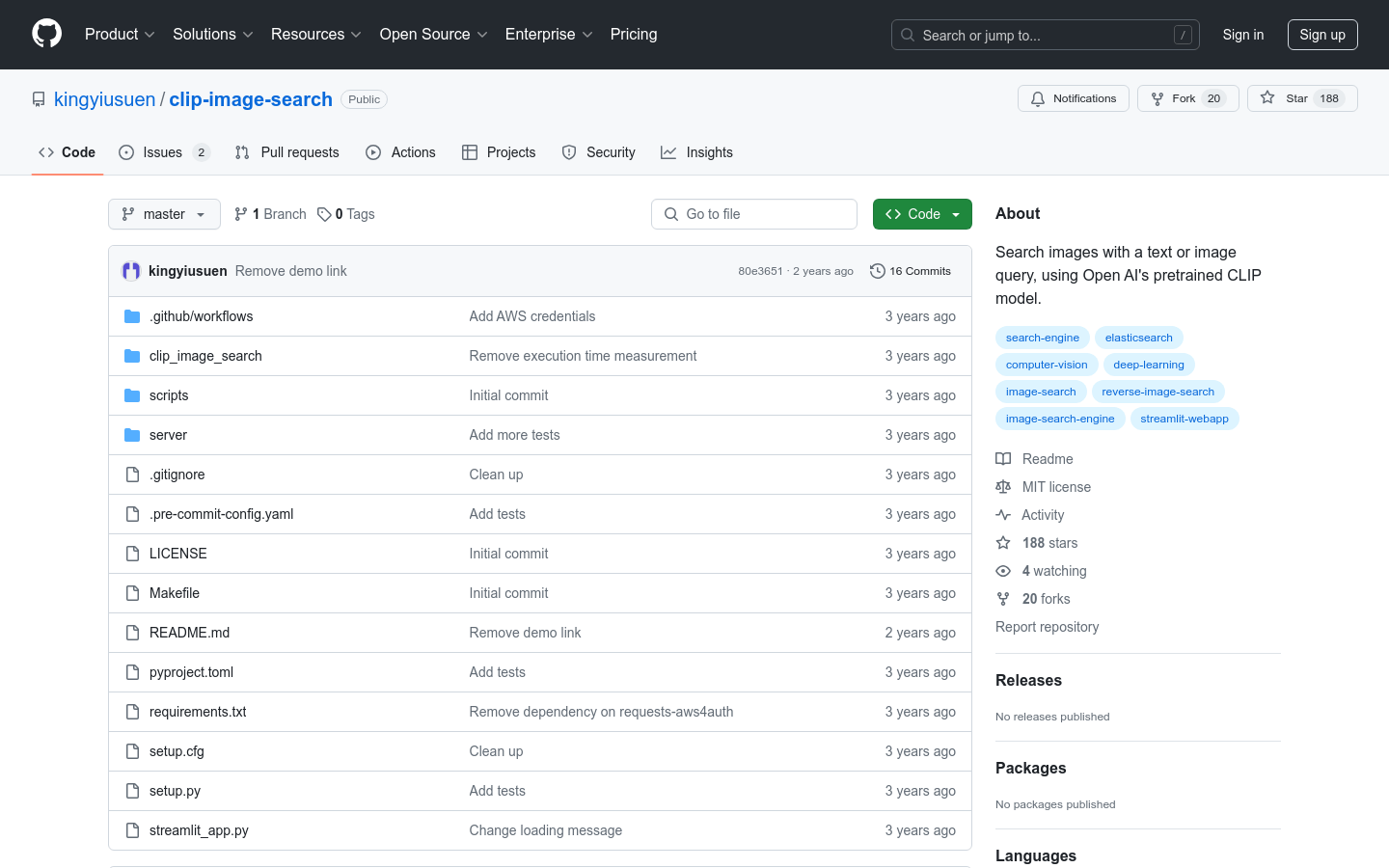Click the streamlit_app.py file icon

(x=132, y=830)
